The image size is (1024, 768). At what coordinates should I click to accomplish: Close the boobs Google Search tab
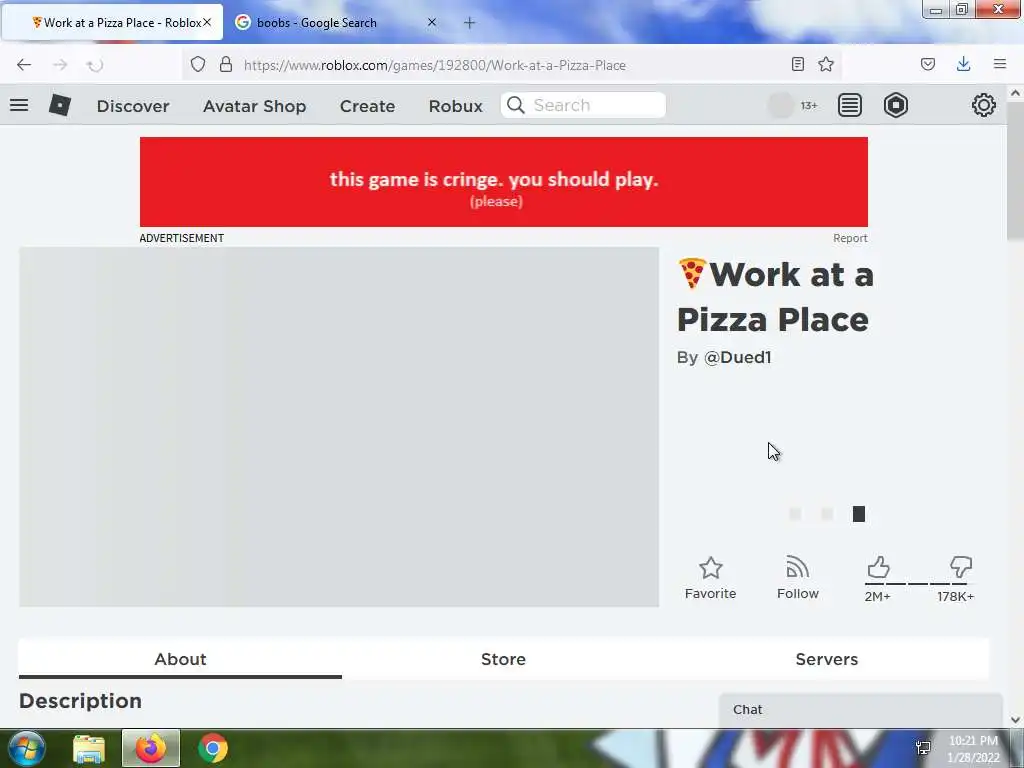[432, 22]
